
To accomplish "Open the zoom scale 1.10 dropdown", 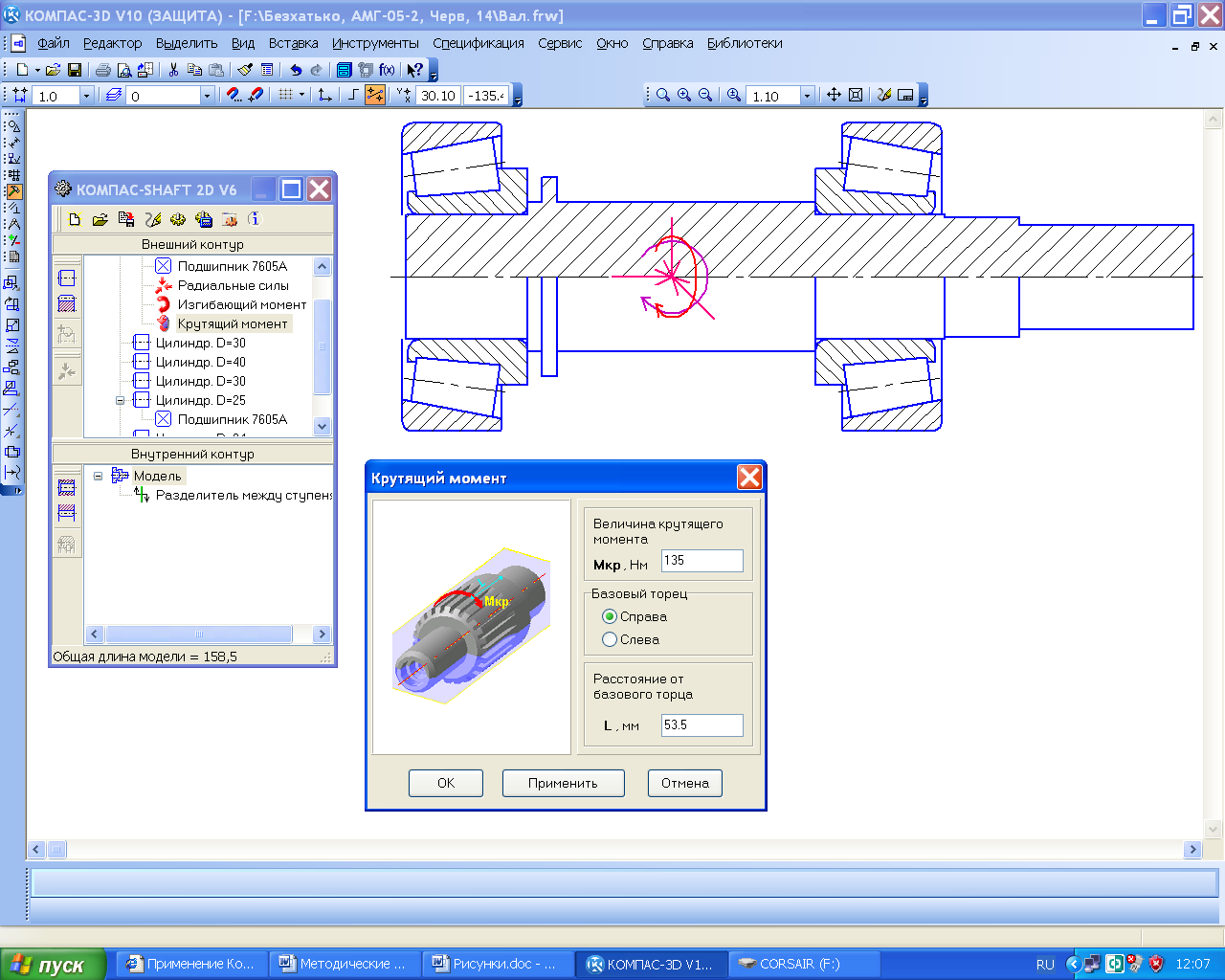I will pyautogui.click(x=807, y=96).
